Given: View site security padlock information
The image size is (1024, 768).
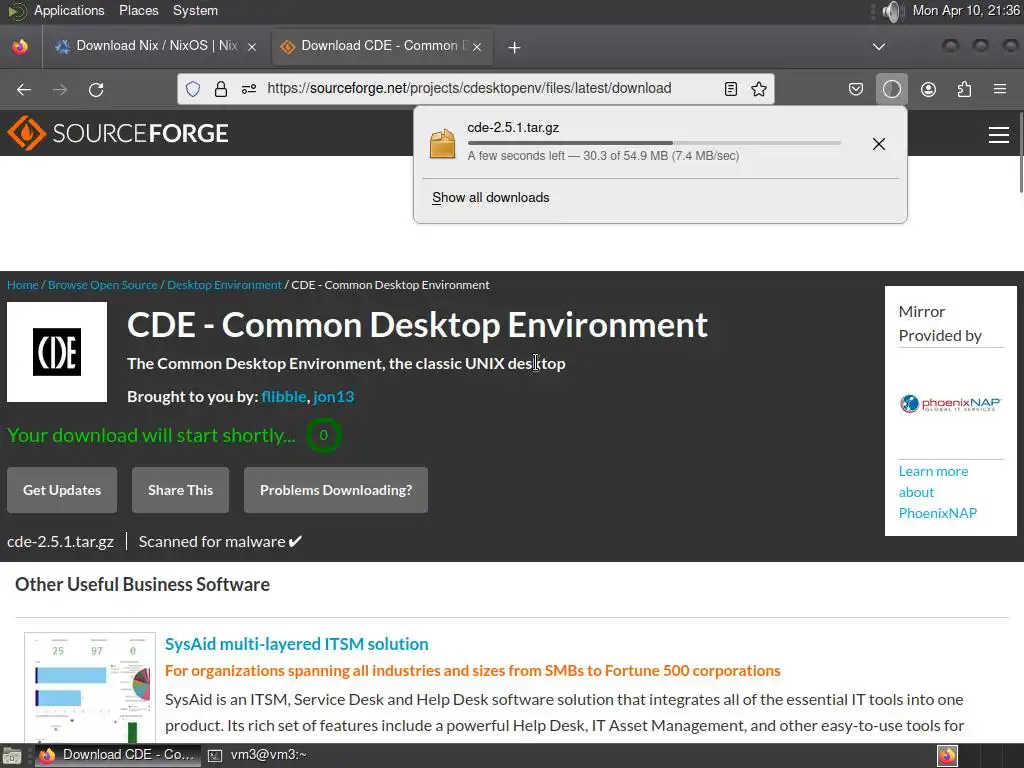Looking at the screenshot, I should tap(221, 89).
